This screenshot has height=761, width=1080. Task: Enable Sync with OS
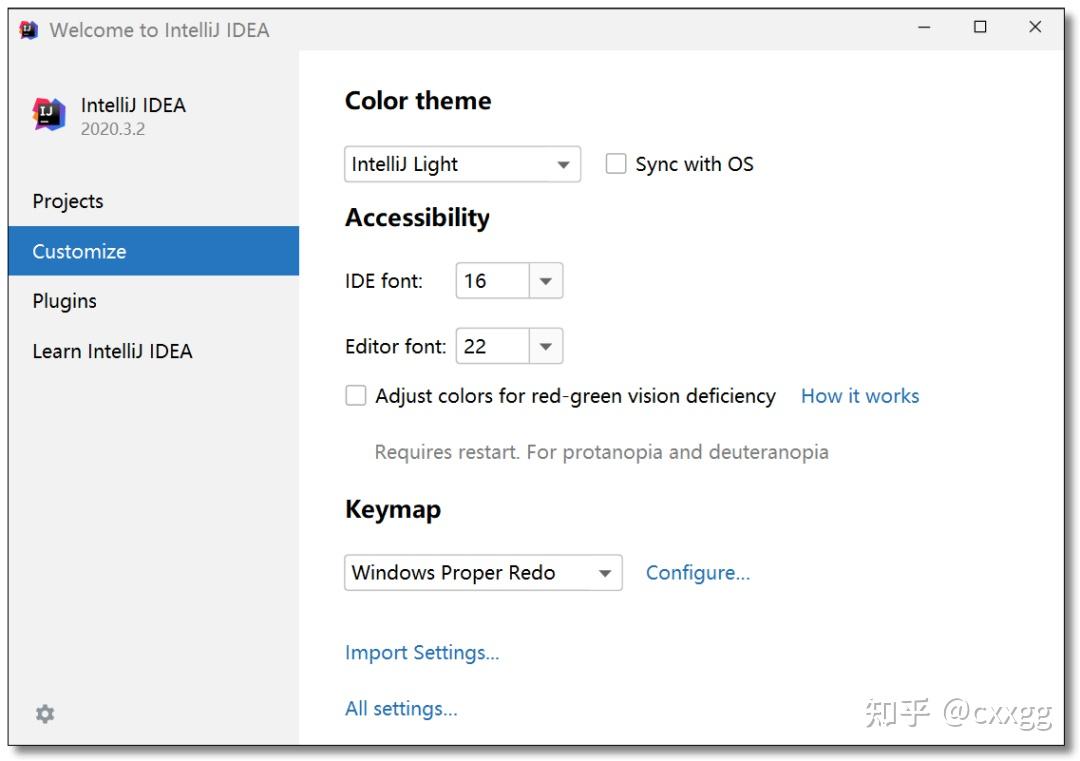(616, 164)
